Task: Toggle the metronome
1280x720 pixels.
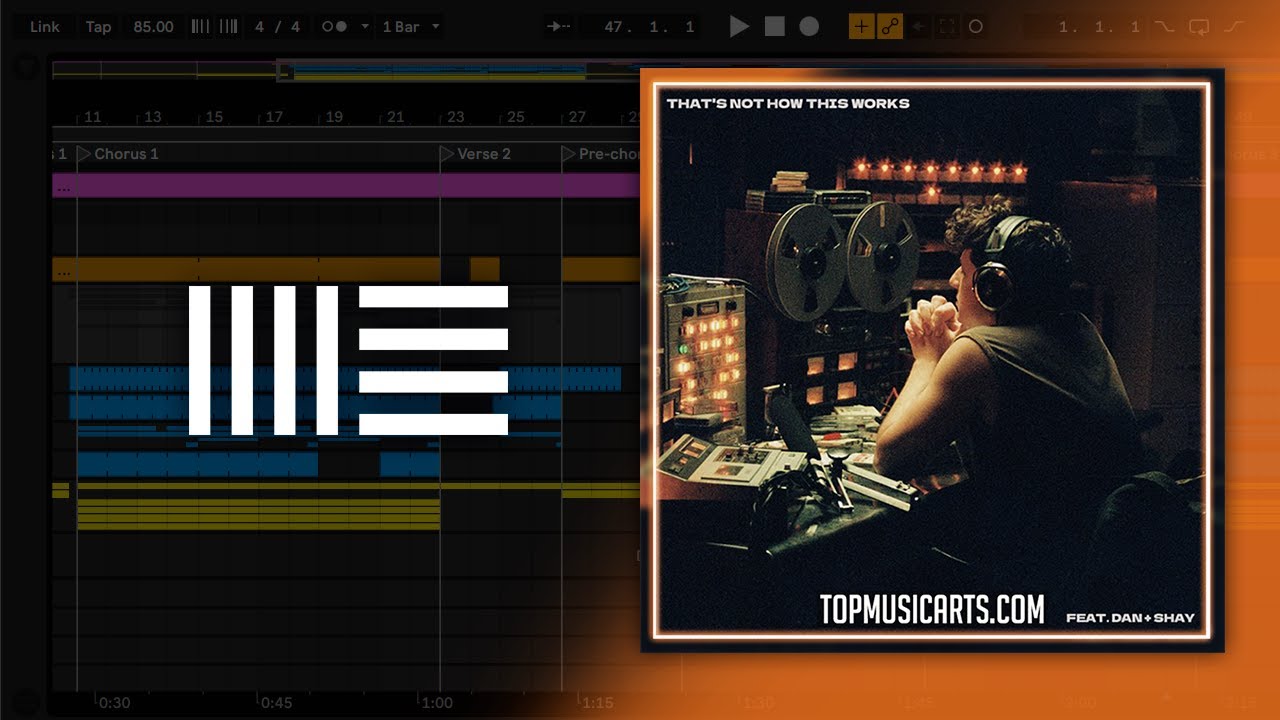Action: point(334,27)
